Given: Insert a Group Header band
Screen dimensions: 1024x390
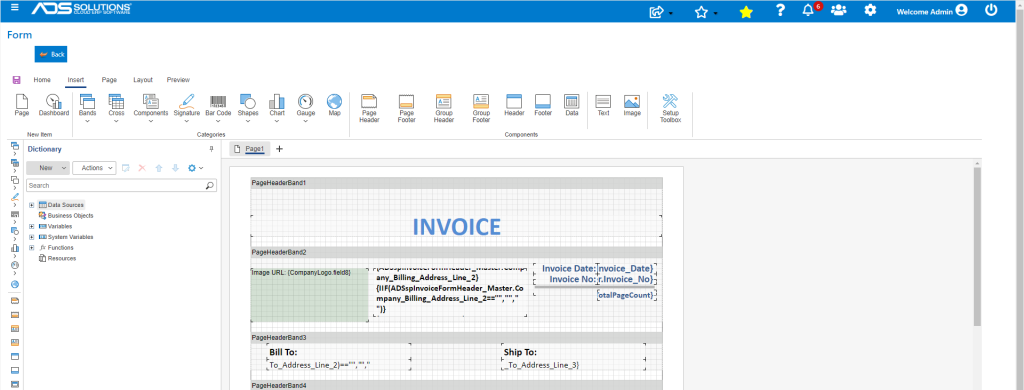Looking at the screenshot, I should (x=444, y=108).
